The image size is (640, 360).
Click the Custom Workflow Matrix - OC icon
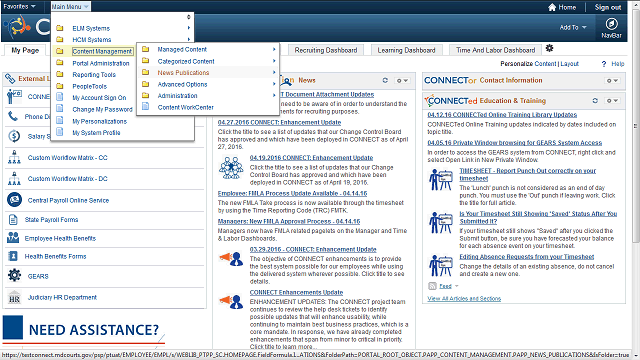(14, 157)
